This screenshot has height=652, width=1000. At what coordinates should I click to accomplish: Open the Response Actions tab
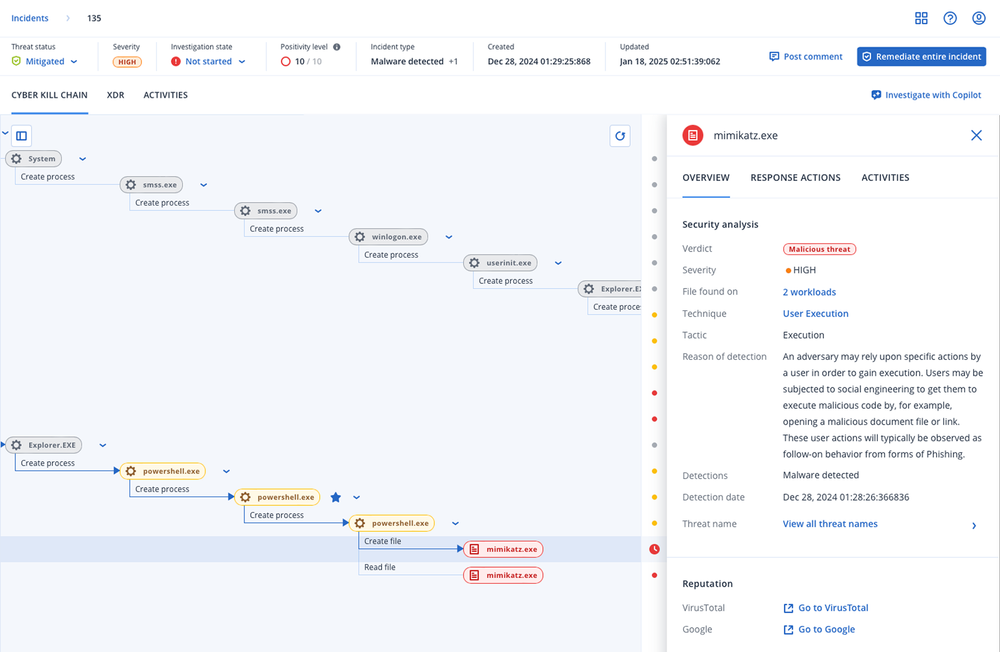click(795, 177)
